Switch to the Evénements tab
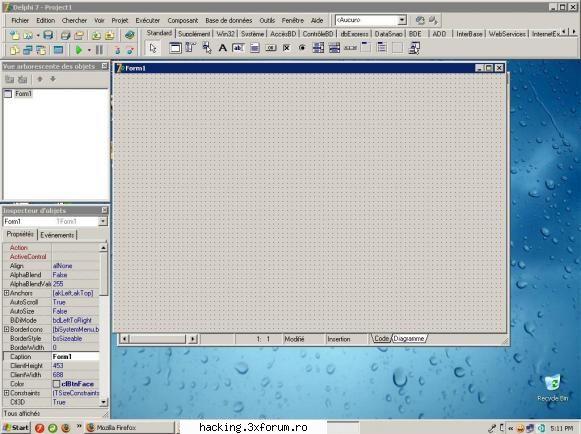 click(57, 235)
